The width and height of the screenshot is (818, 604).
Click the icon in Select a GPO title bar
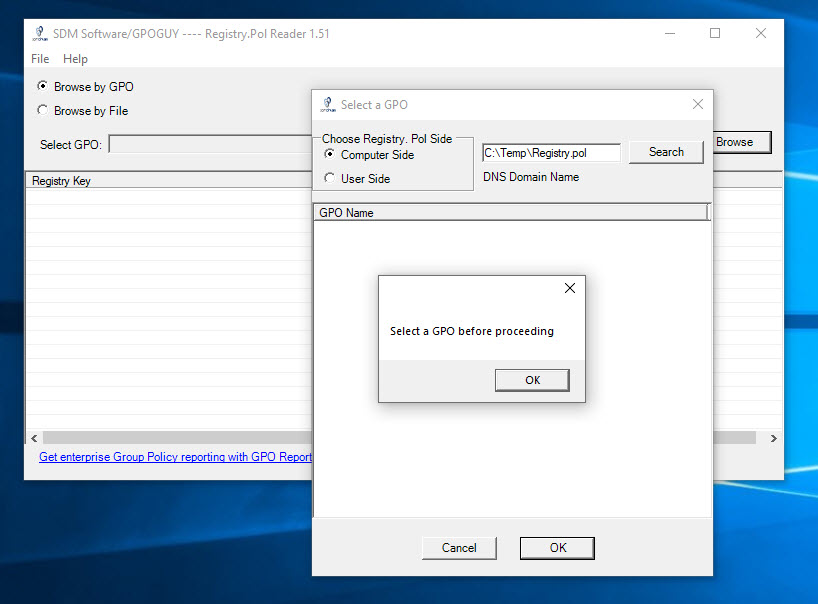click(328, 105)
